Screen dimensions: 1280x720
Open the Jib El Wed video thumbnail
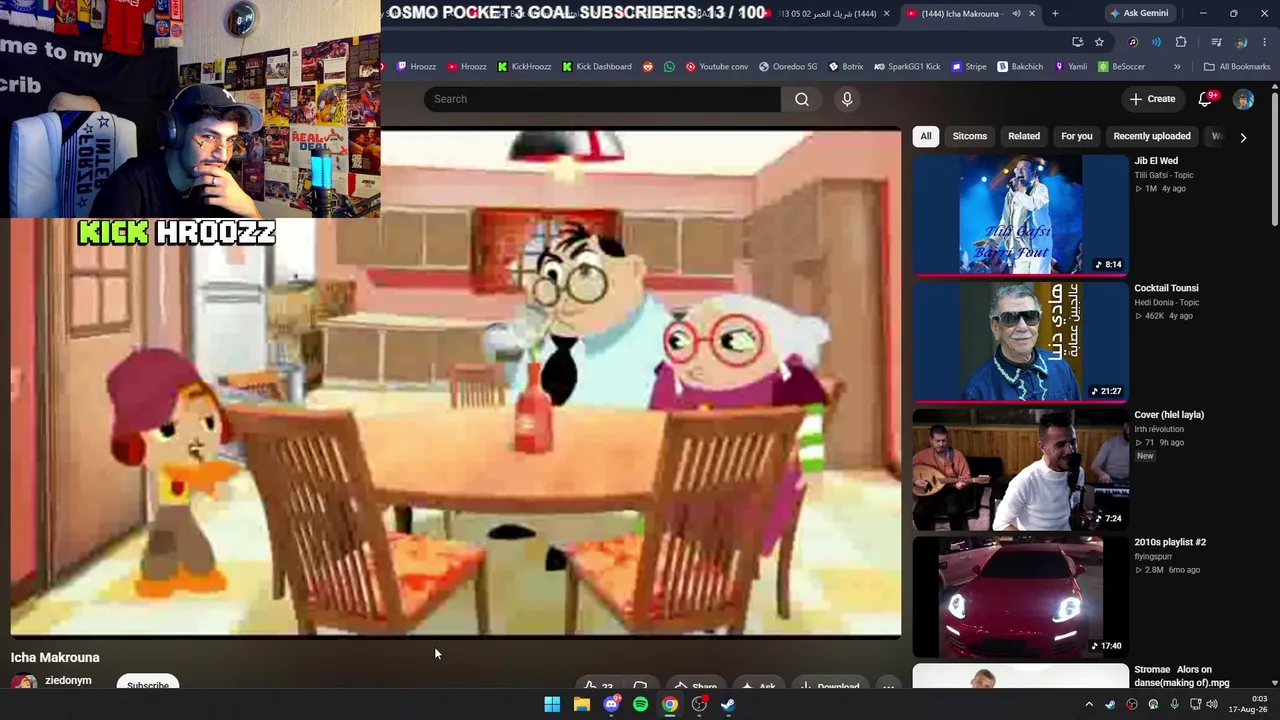tap(1020, 214)
